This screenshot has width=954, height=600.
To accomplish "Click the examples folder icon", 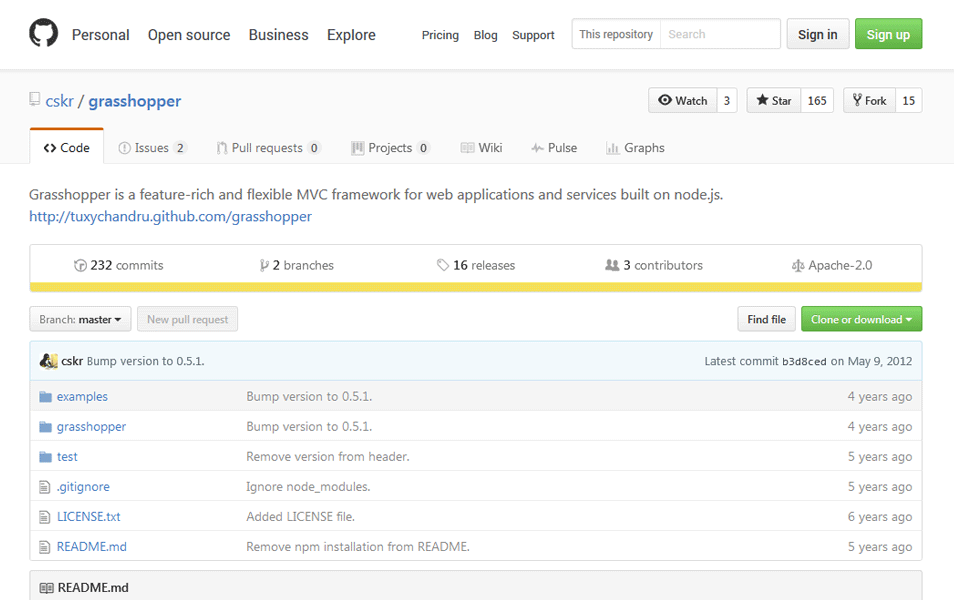I will click(x=46, y=397).
